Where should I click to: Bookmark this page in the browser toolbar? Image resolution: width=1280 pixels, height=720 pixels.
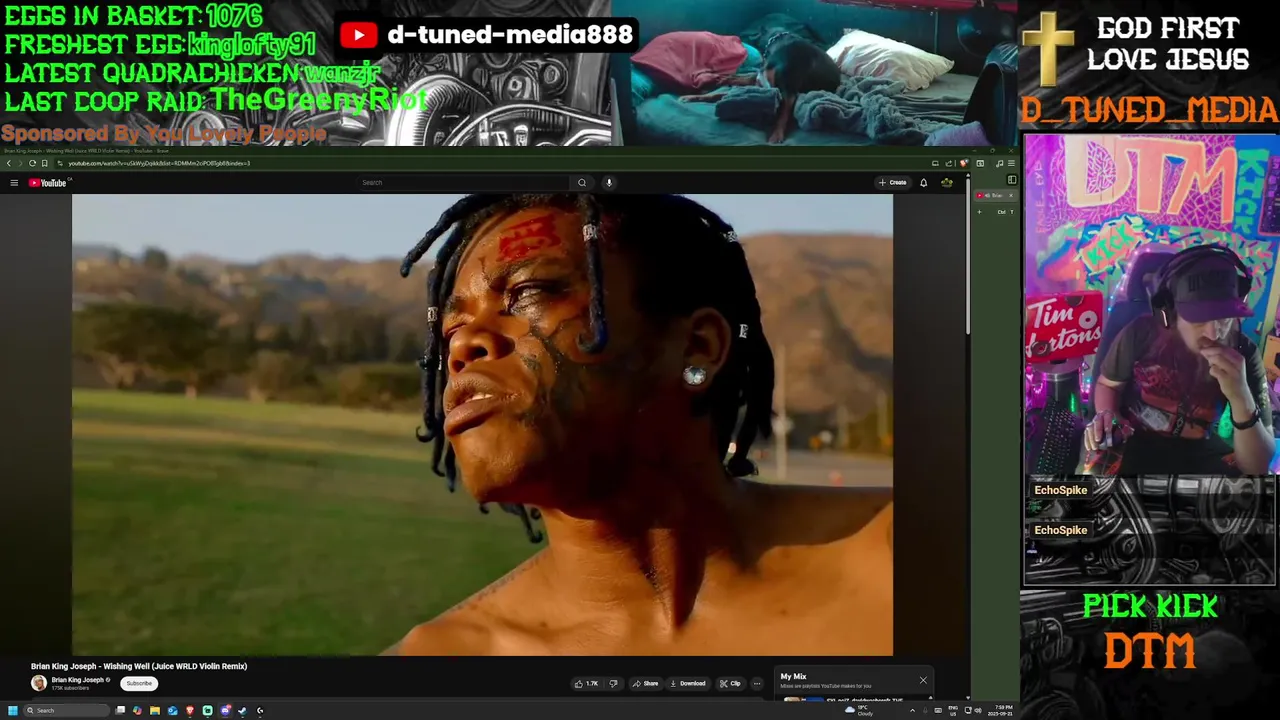point(44,163)
